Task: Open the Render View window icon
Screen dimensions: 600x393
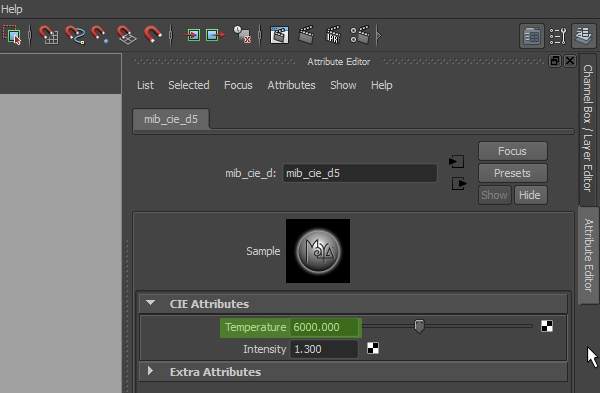Action: [x=279, y=35]
